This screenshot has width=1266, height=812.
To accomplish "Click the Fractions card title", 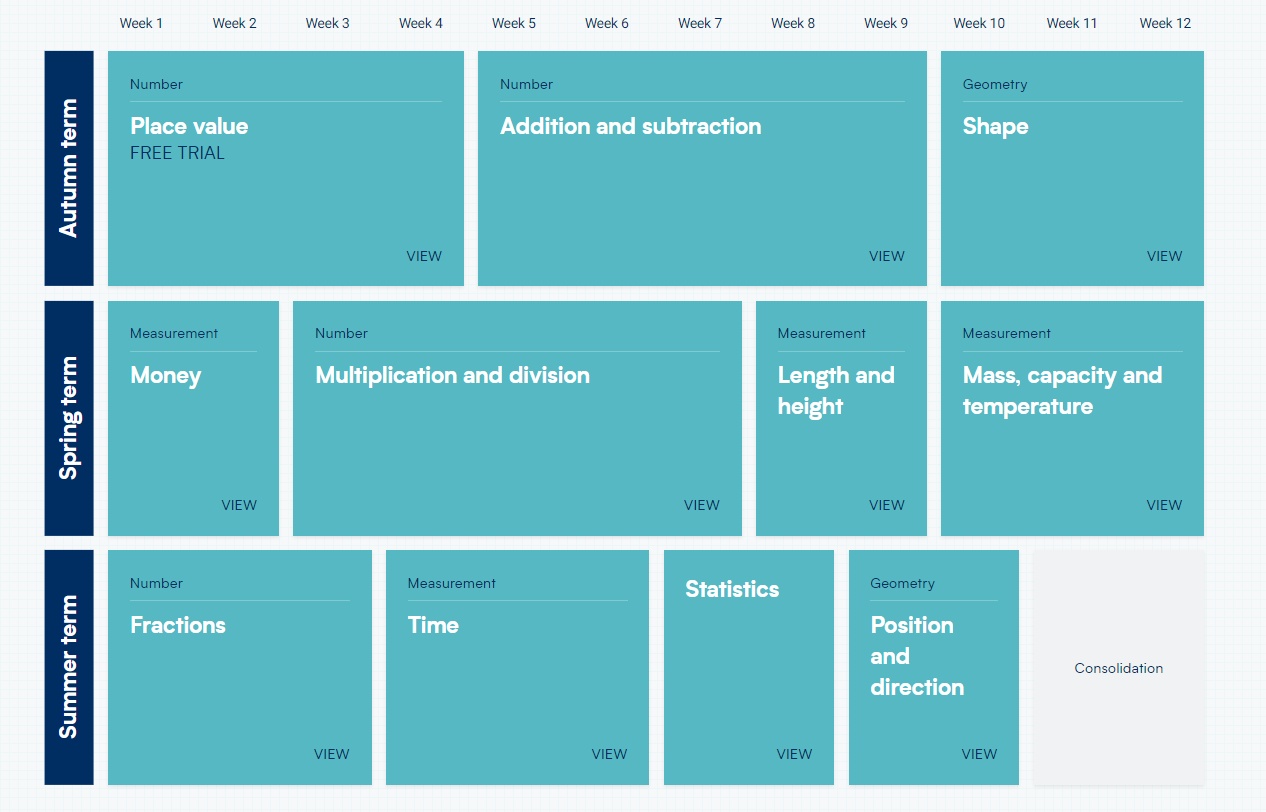I will [178, 625].
